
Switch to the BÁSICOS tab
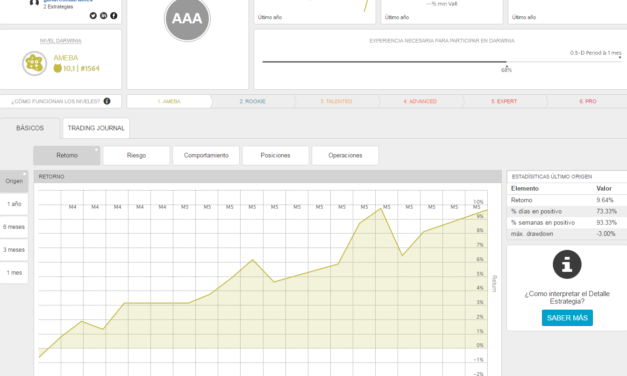[x=30, y=128]
